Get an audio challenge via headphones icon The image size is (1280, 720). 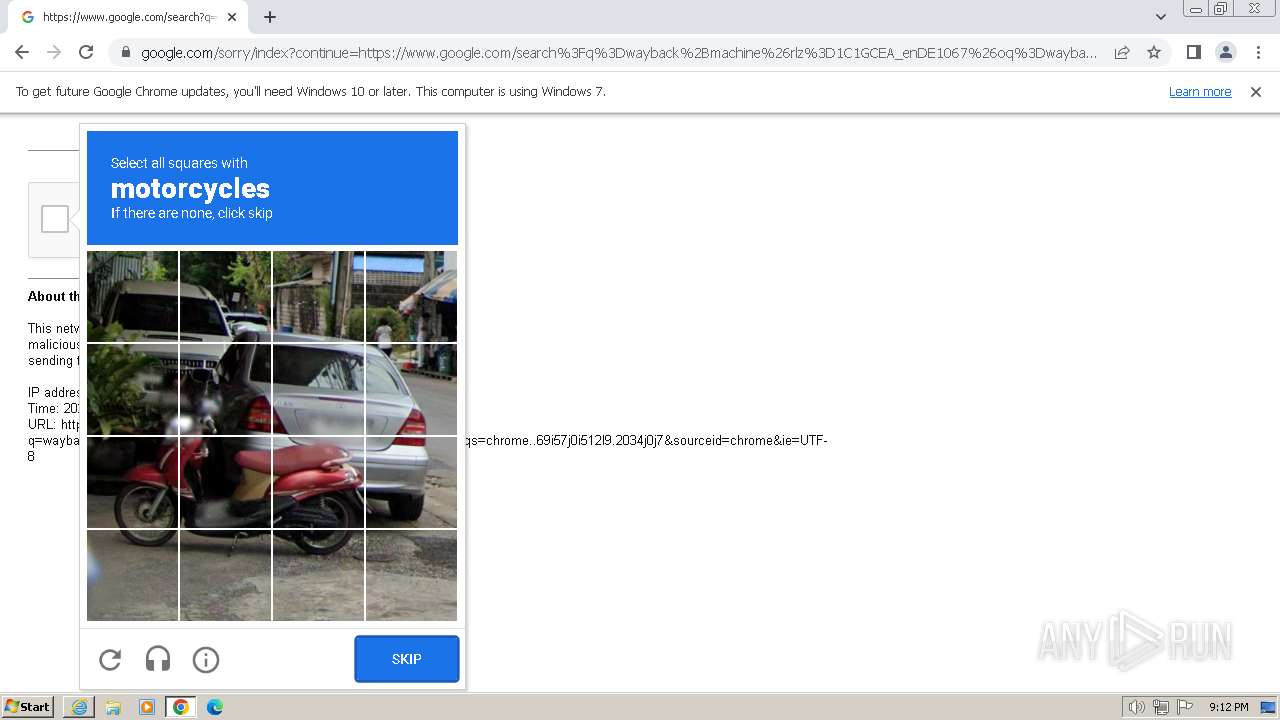(158, 659)
